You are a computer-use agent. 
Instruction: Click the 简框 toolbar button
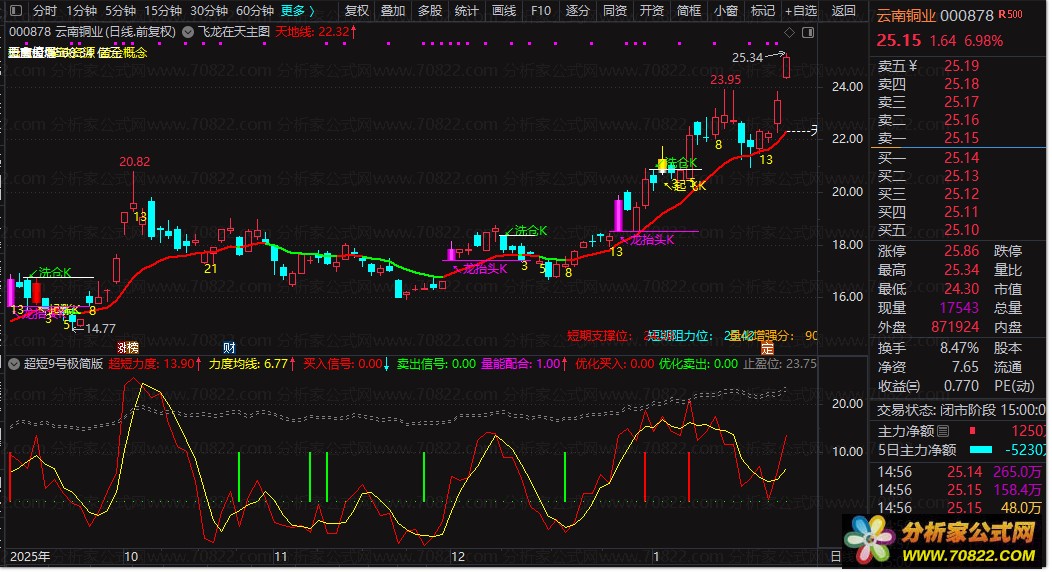[688, 11]
